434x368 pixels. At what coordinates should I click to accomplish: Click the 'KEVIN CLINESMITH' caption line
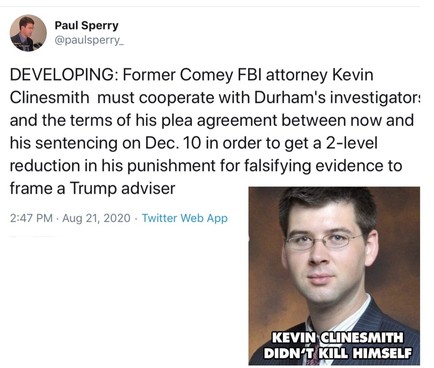337,337
